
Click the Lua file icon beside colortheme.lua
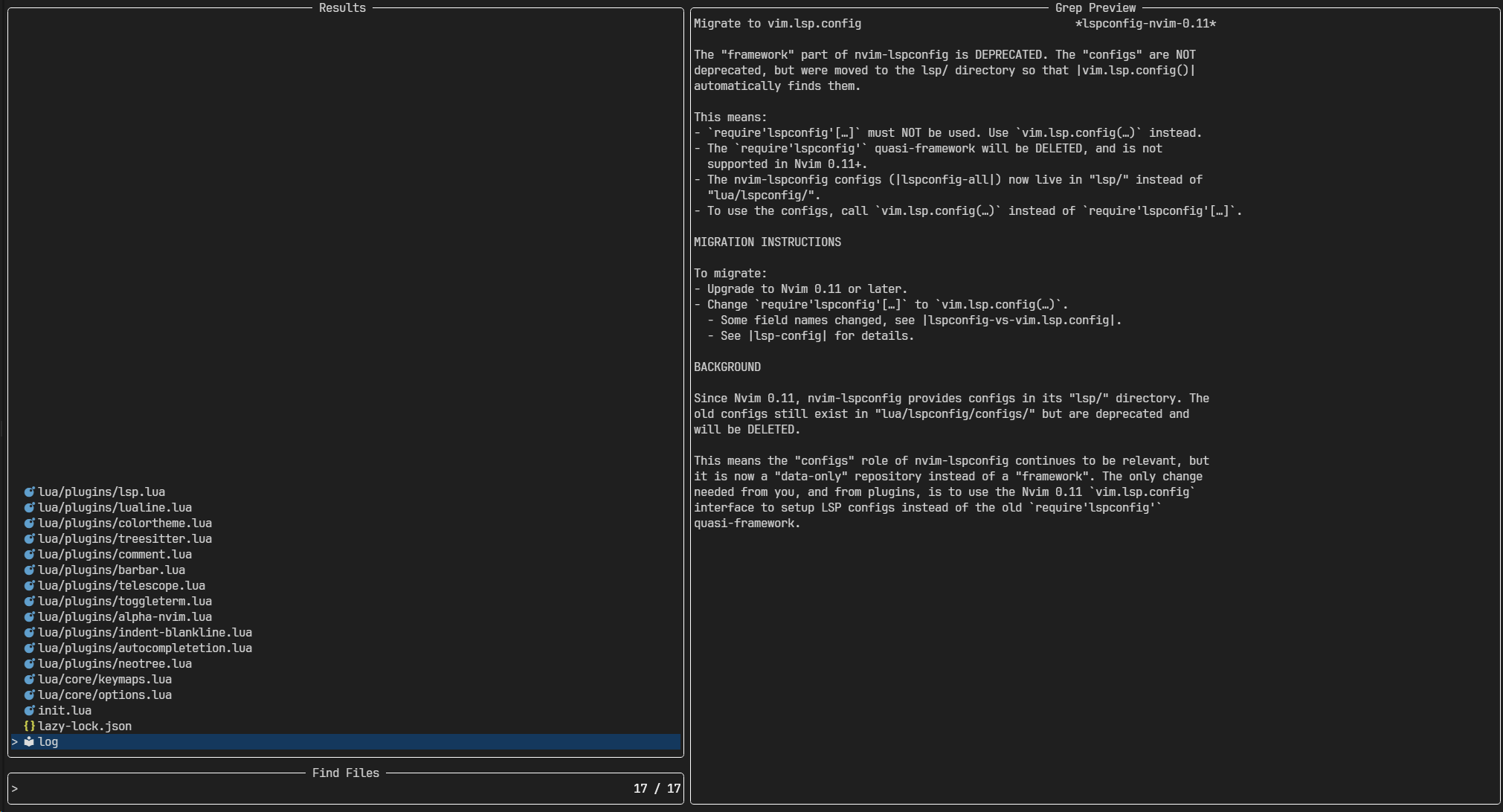(x=30, y=523)
